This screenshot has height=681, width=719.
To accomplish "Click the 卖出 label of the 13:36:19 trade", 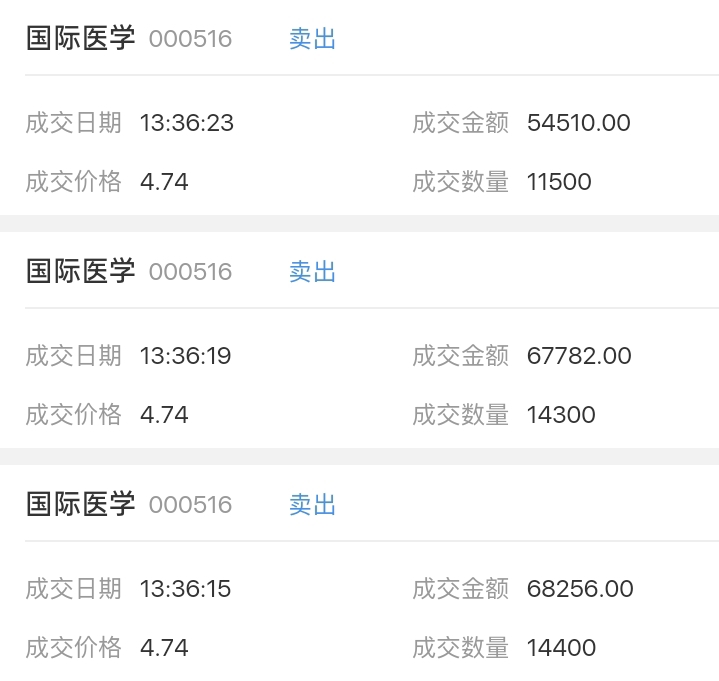I will [312, 272].
